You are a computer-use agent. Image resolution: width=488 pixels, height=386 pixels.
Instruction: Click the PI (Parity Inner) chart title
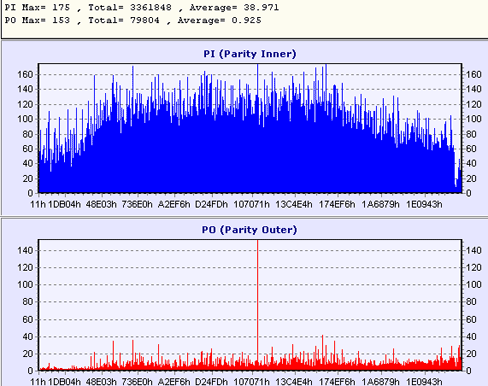click(x=250, y=54)
